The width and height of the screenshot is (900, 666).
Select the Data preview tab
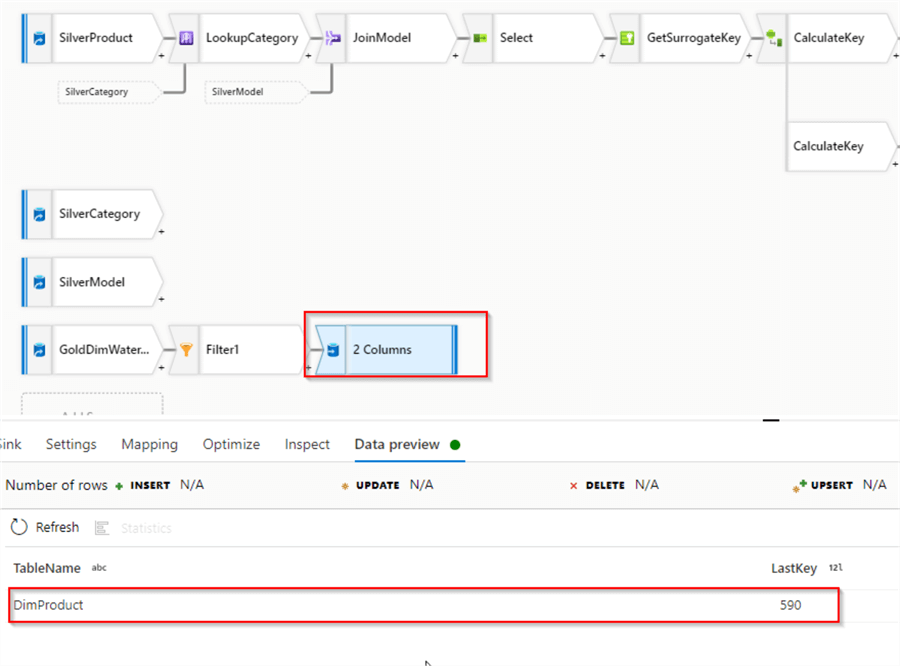coord(397,444)
